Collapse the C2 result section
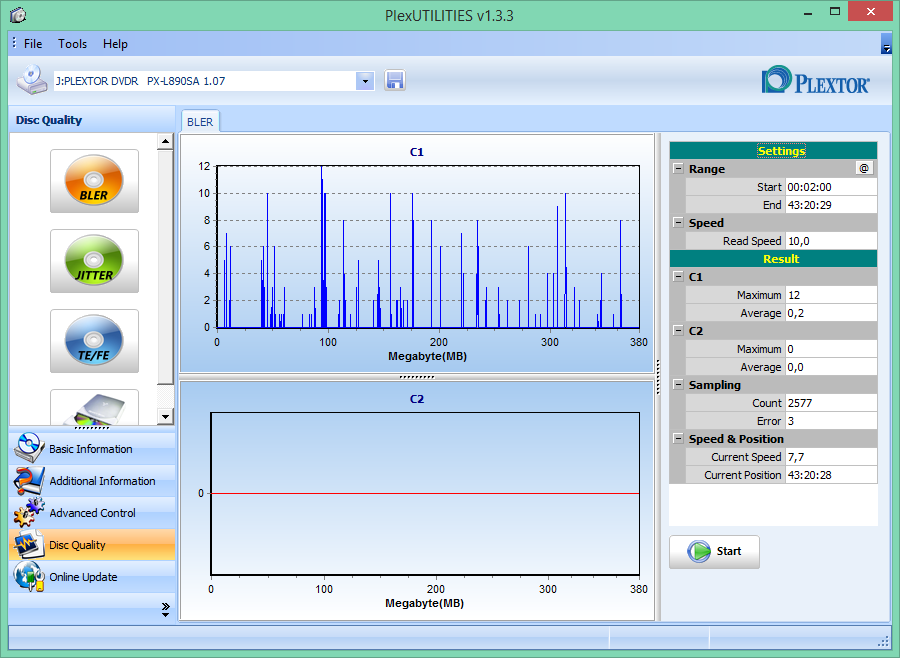 pyautogui.click(x=678, y=331)
